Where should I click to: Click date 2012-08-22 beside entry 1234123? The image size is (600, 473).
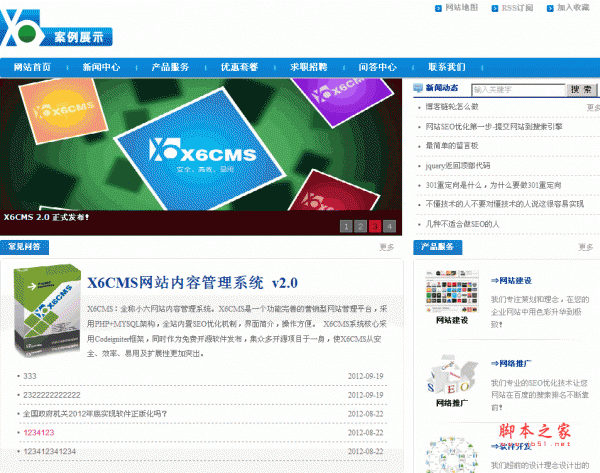365,432
